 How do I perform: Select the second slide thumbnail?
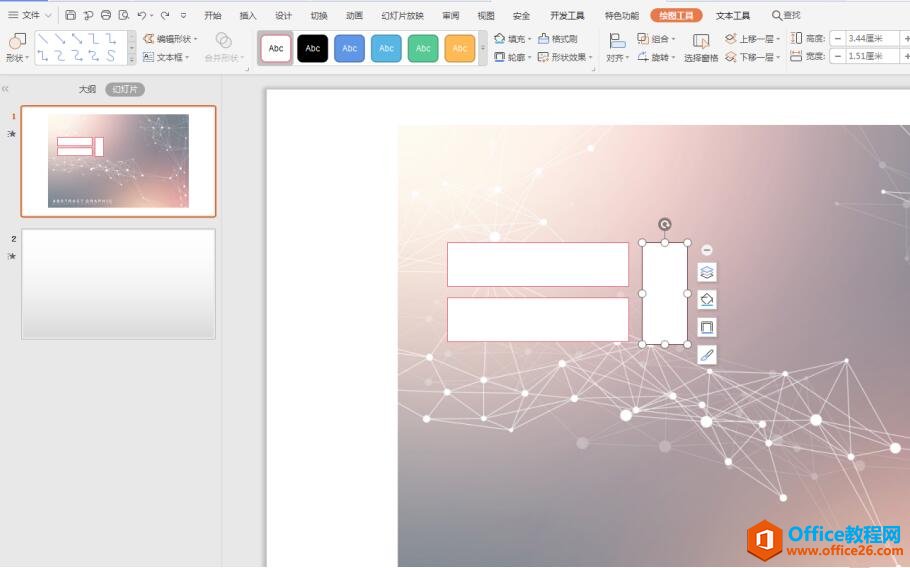118,284
